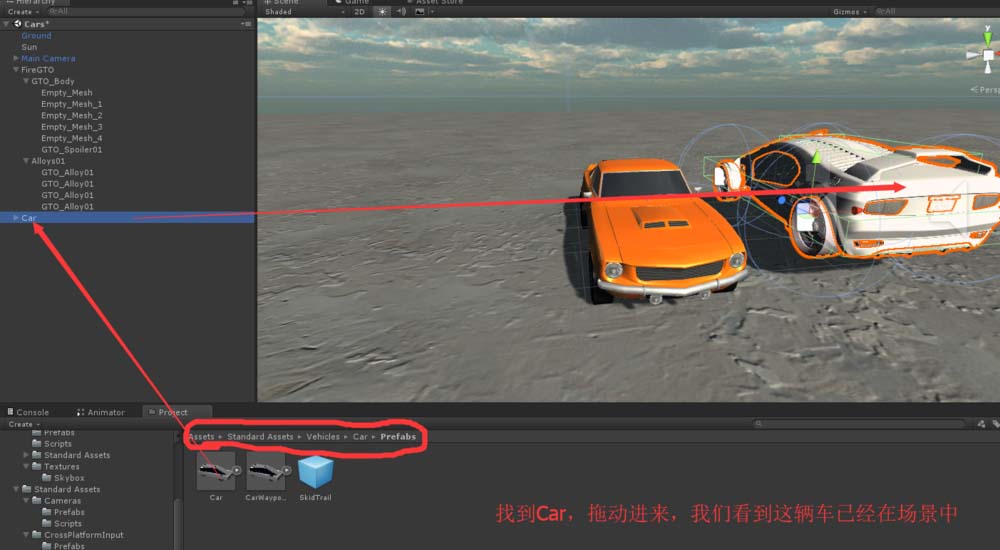Collapse the Cars* scene root

click(6, 24)
